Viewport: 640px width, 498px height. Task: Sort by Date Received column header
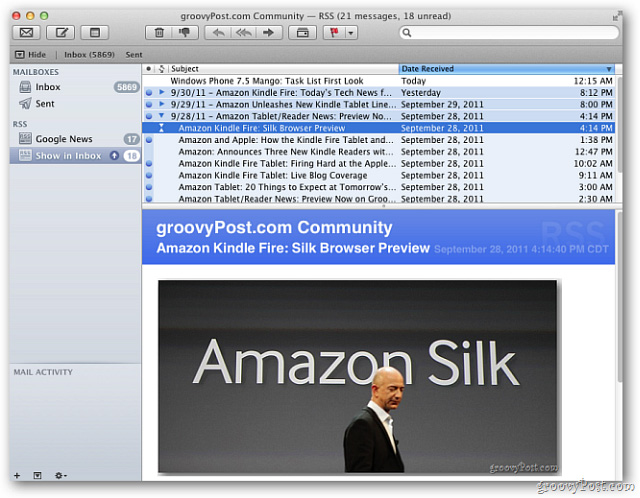pyautogui.click(x=506, y=69)
